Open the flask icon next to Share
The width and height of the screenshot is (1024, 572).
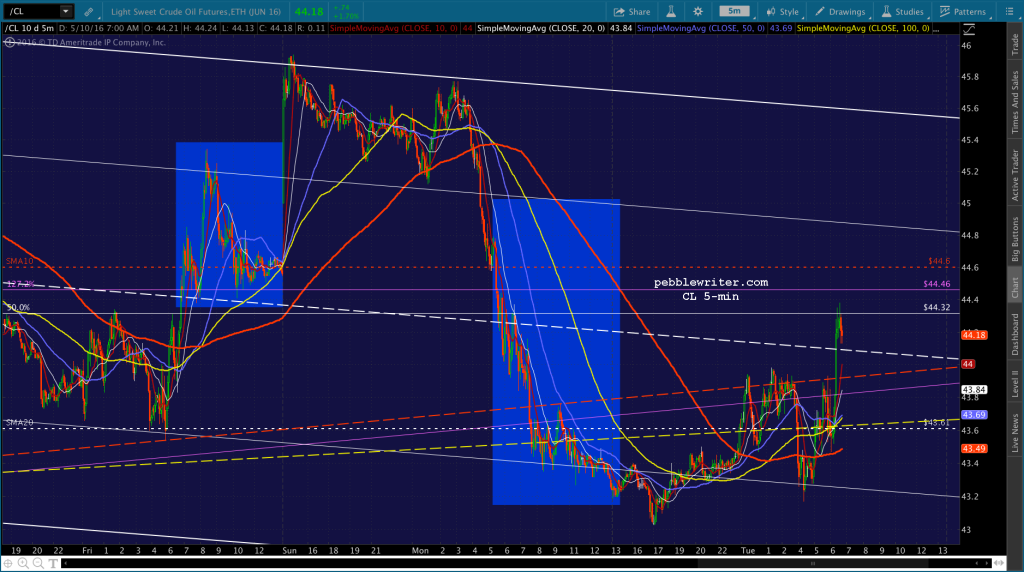(x=671, y=11)
